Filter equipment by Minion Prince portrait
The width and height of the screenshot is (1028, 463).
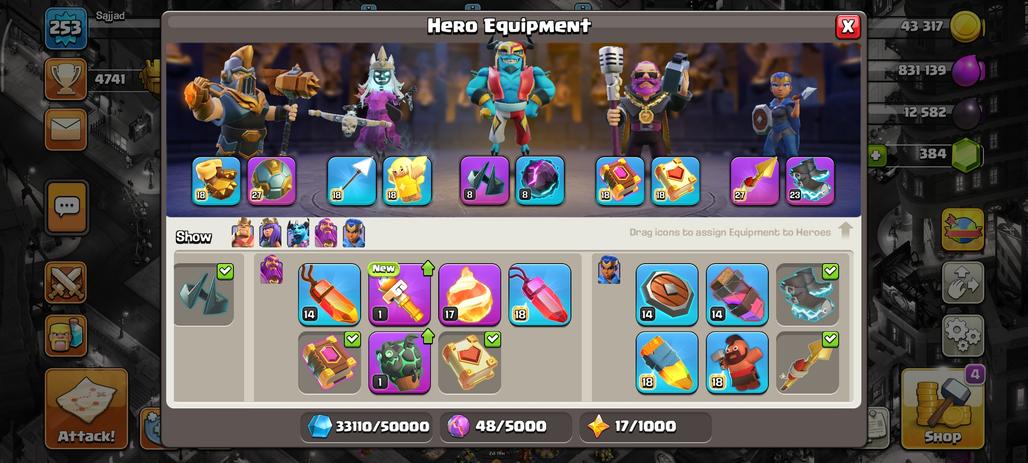tap(298, 233)
